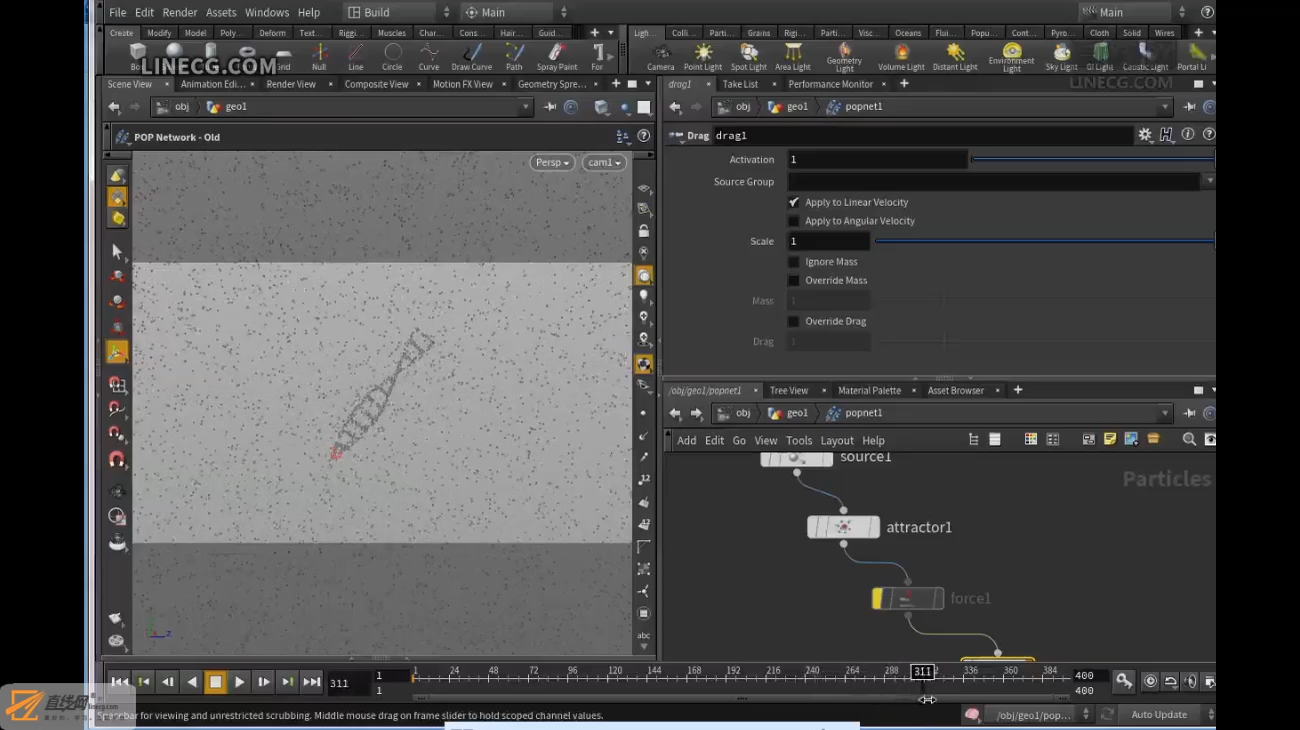Select the Null shelf tool
The width and height of the screenshot is (1300, 730).
click(319, 56)
